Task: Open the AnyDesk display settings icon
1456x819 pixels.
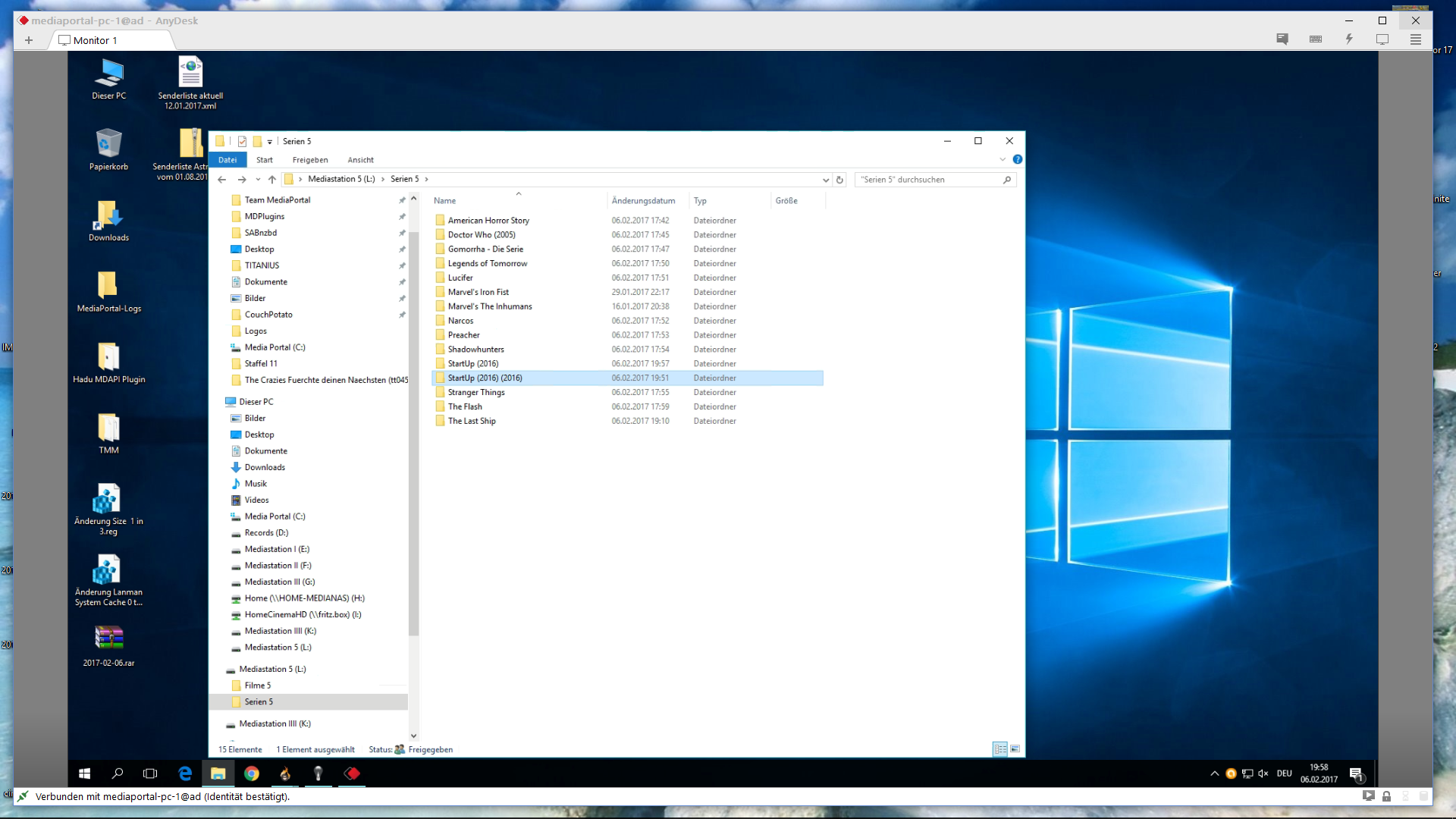Action: [1382, 39]
